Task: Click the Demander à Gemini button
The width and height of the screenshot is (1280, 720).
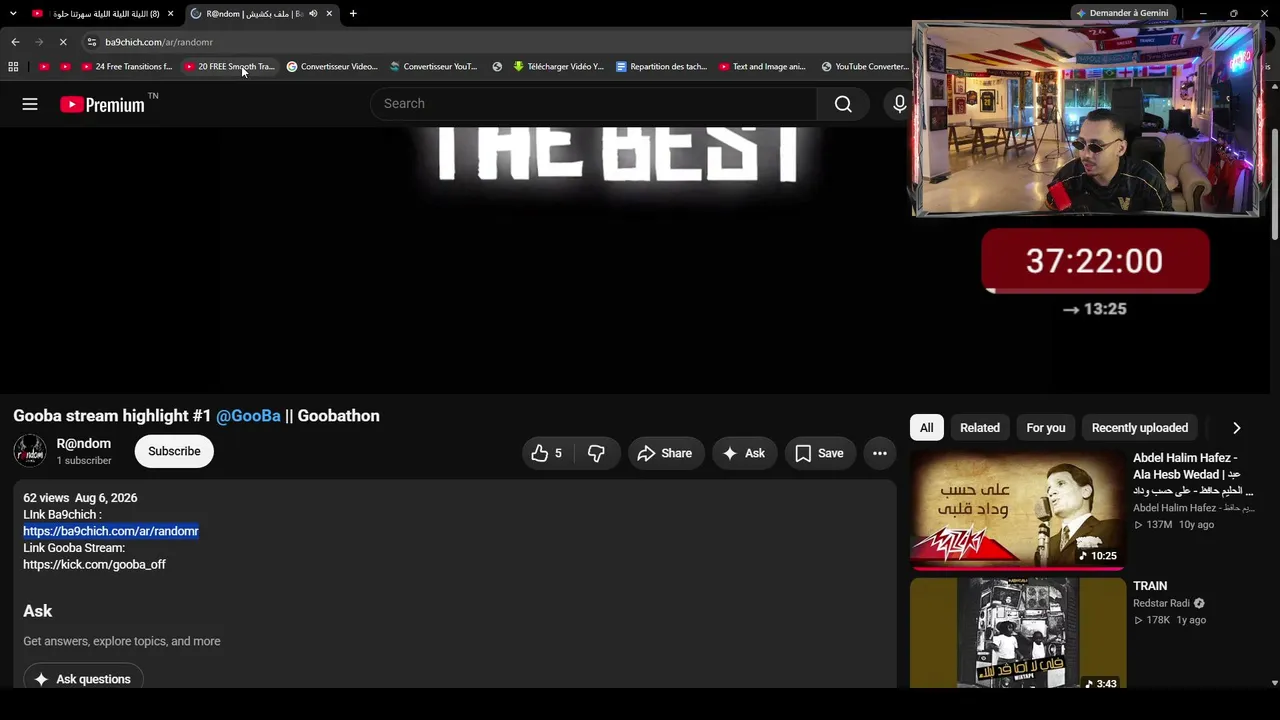Action: tap(1122, 13)
